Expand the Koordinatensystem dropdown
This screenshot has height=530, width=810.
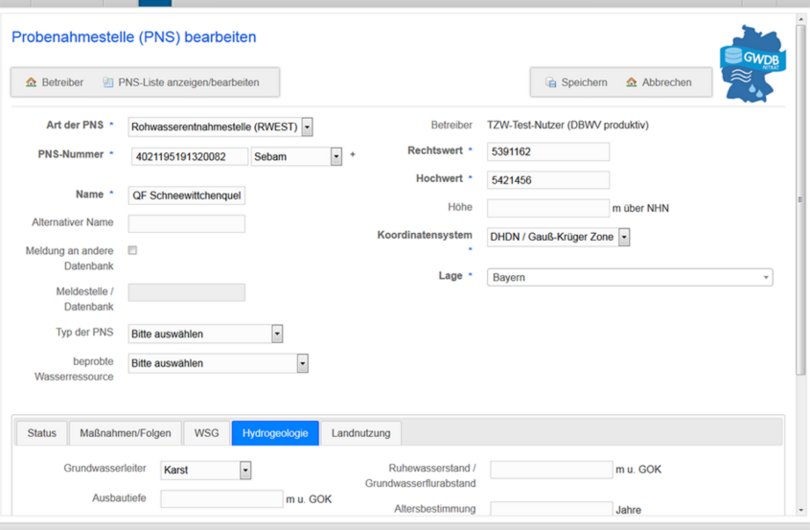click(624, 237)
